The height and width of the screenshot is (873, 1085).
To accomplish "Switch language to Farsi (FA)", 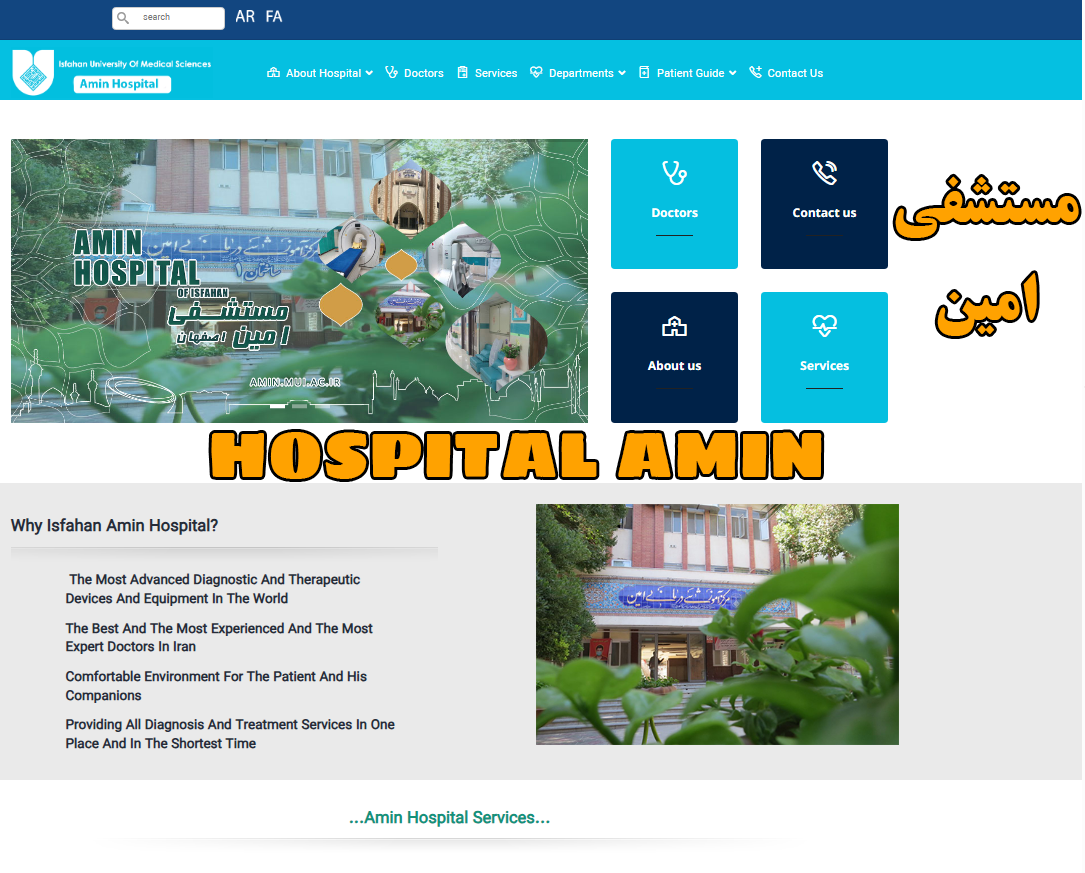I will (x=274, y=17).
